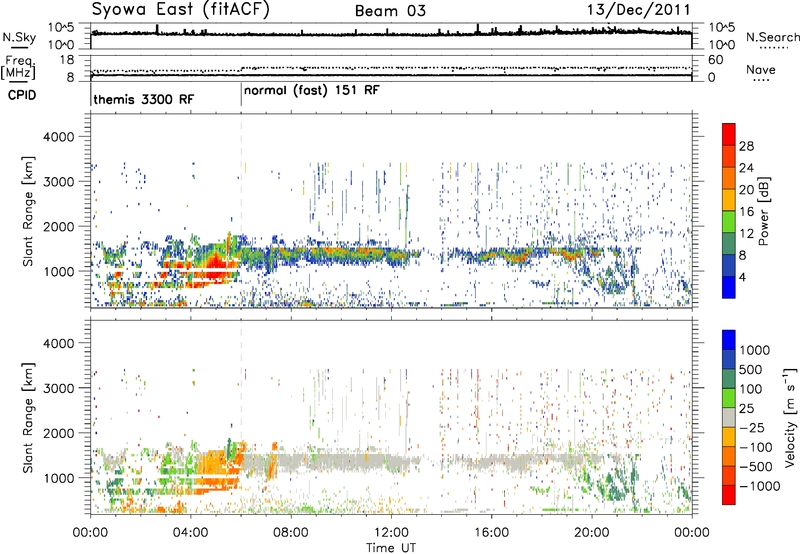This screenshot has width=800, height=554.
Task: Click the "Time UT" axis title
Action: 391,548
